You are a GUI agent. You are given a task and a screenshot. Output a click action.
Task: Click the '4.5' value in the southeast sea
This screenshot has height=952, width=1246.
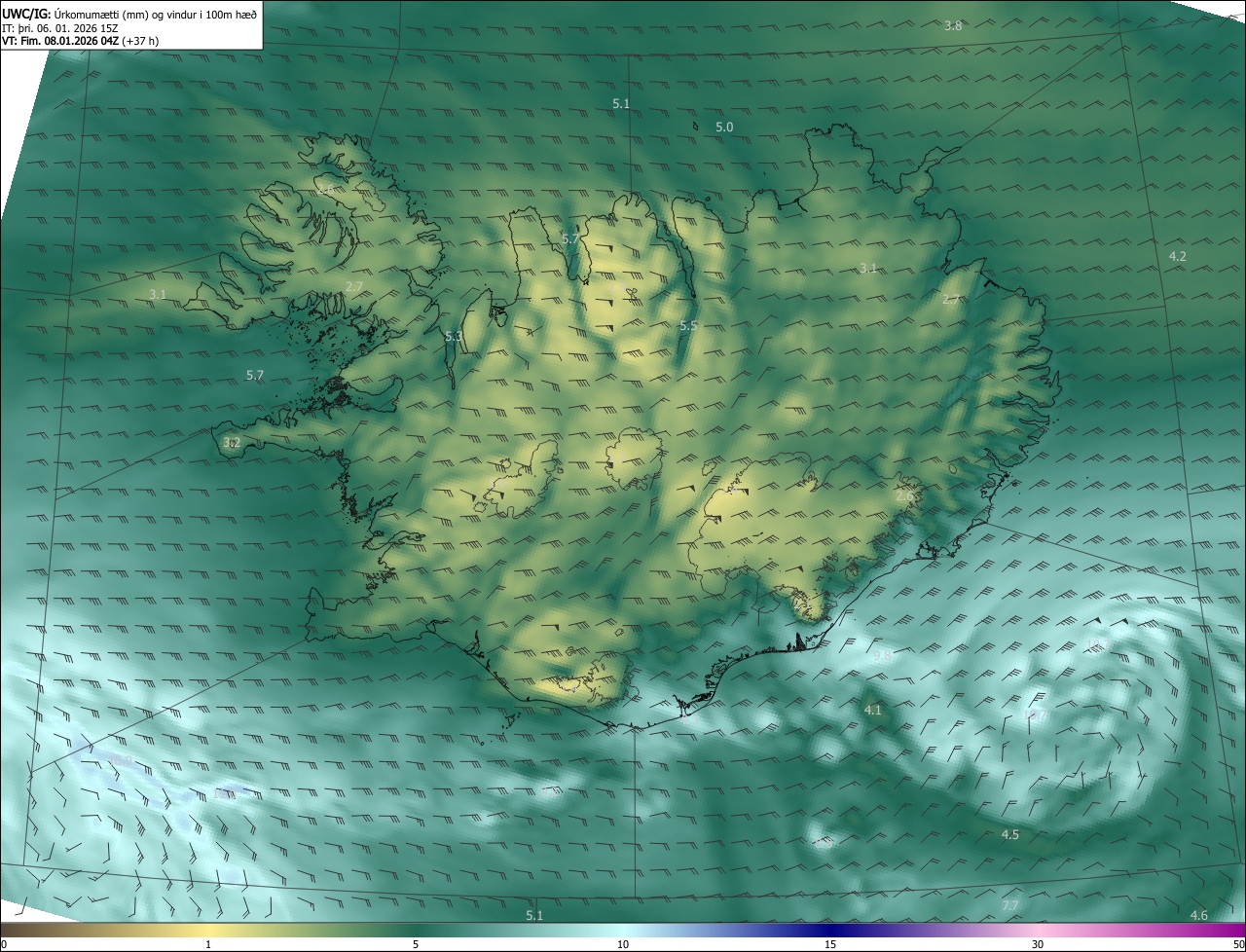1010,835
